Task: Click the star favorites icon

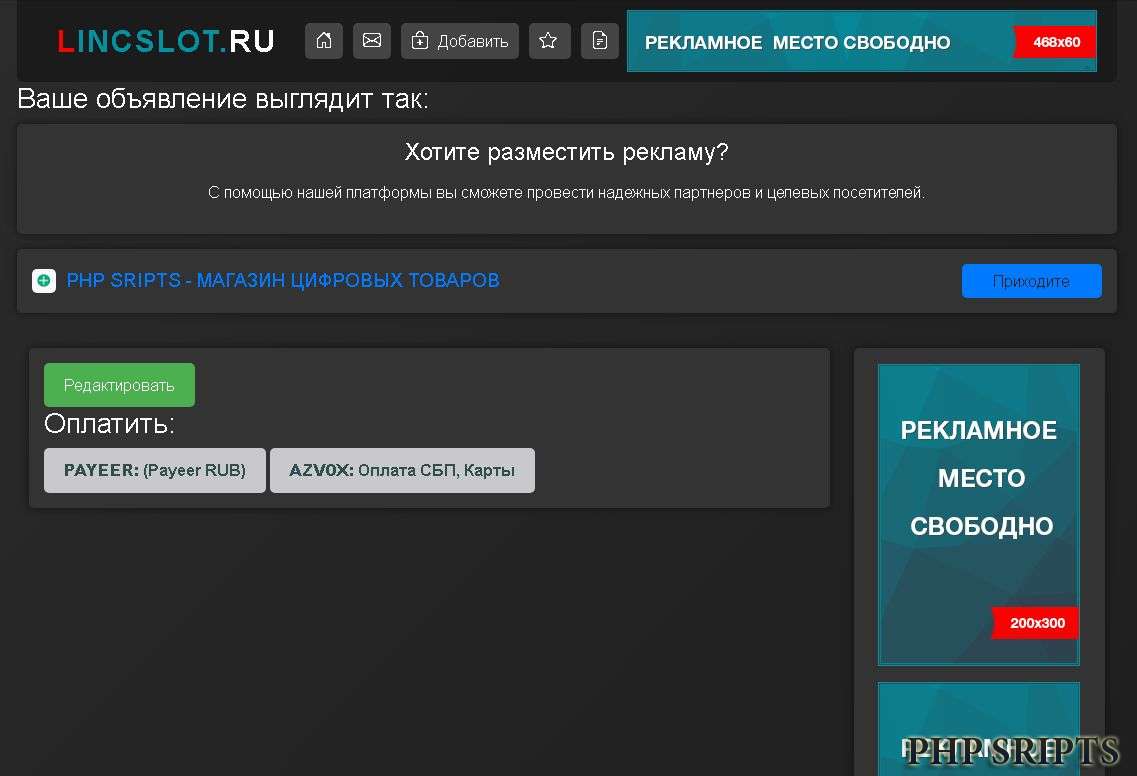Action: (x=549, y=41)
